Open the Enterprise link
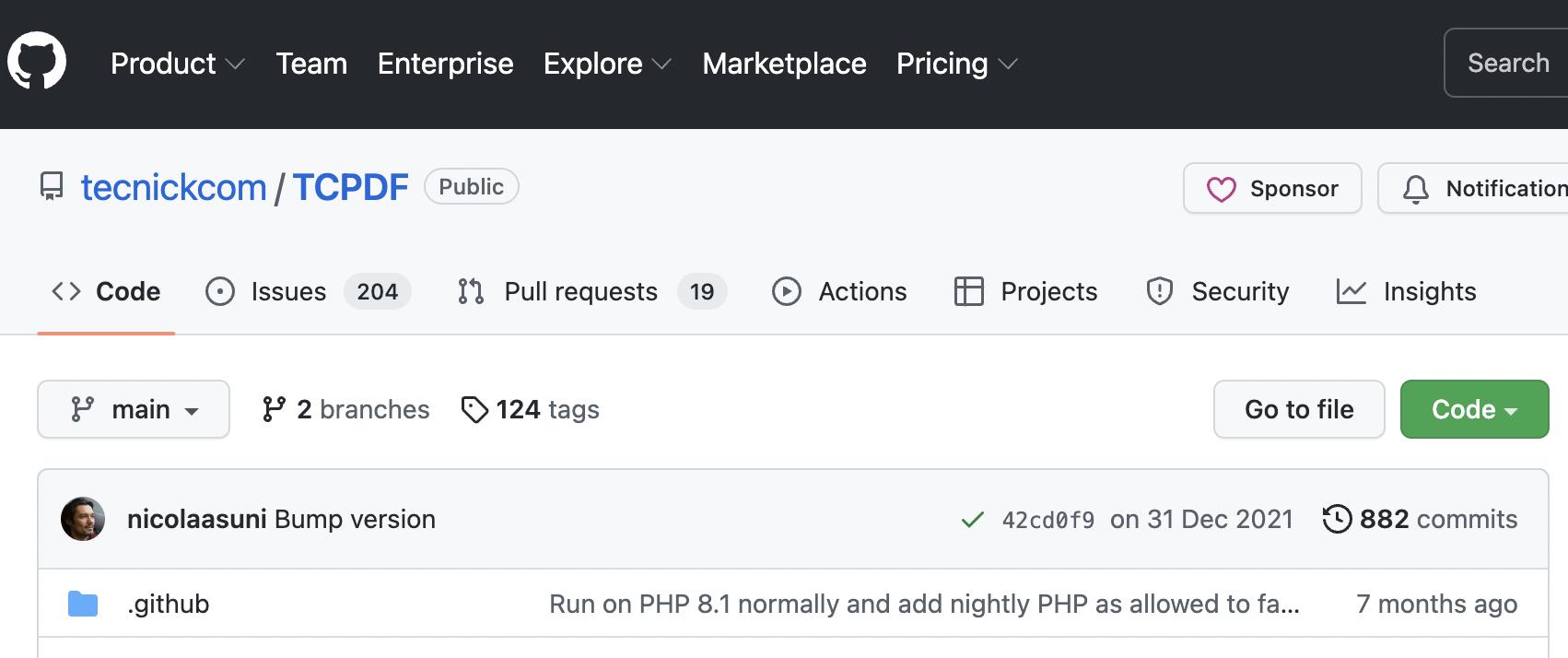 [x=445, y=64]
